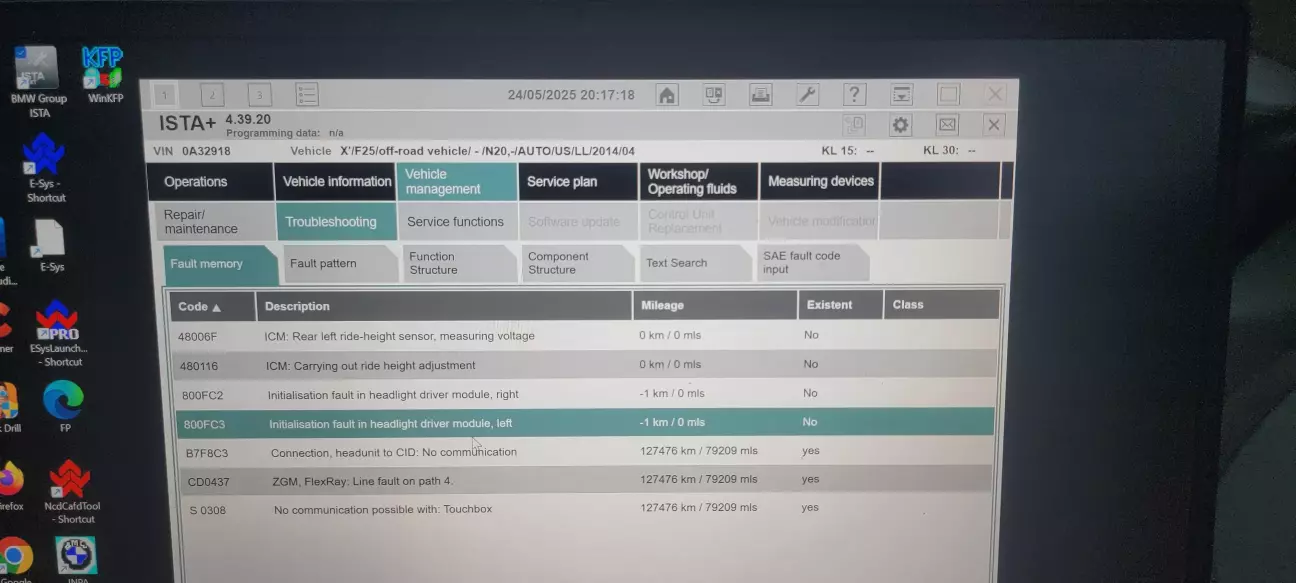Click the greyed Software update item

pyautogui.click(x=578, y=222)
